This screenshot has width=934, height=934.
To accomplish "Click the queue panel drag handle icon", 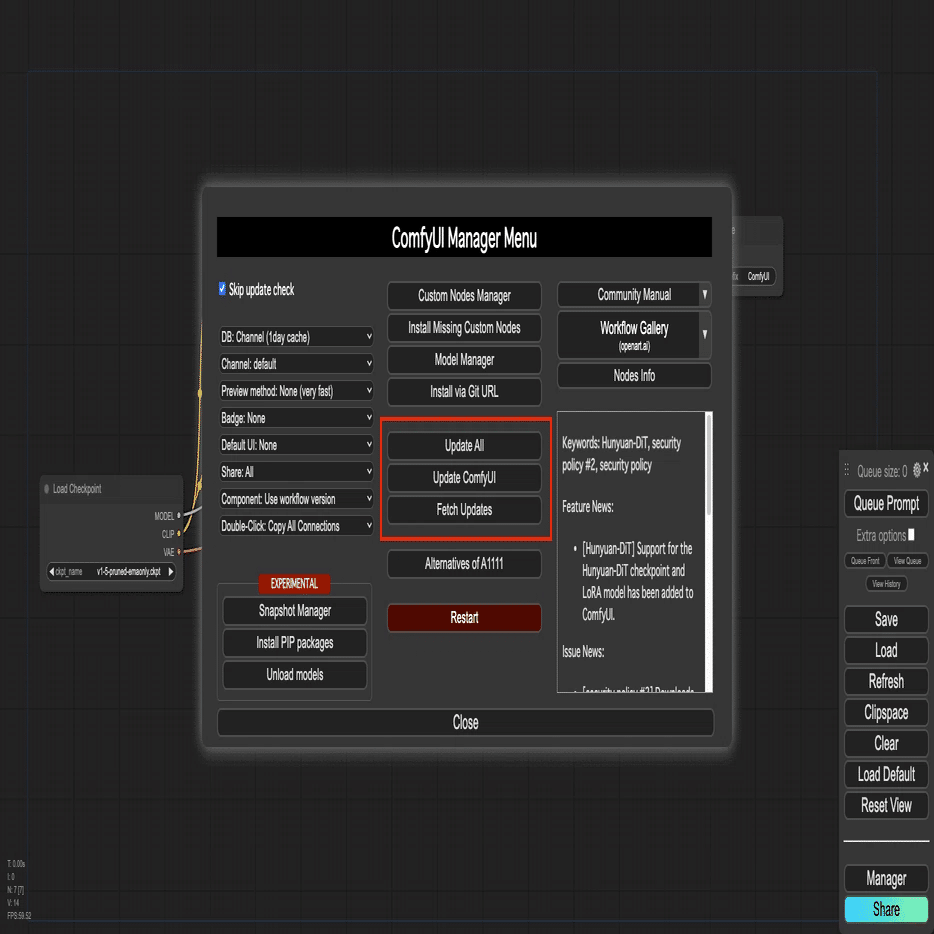I will coord(846,470).
